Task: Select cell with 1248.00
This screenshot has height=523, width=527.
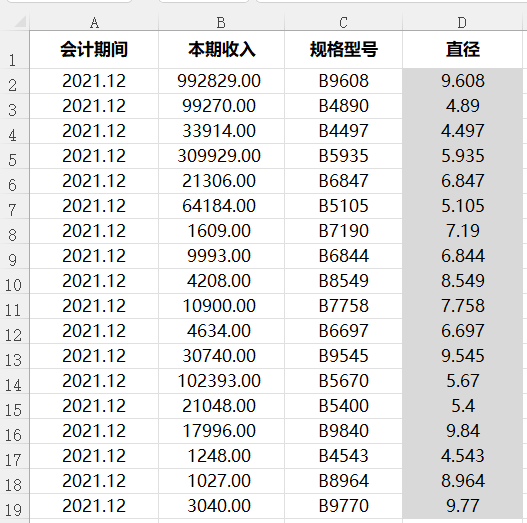Action: [x=221, y=456]
